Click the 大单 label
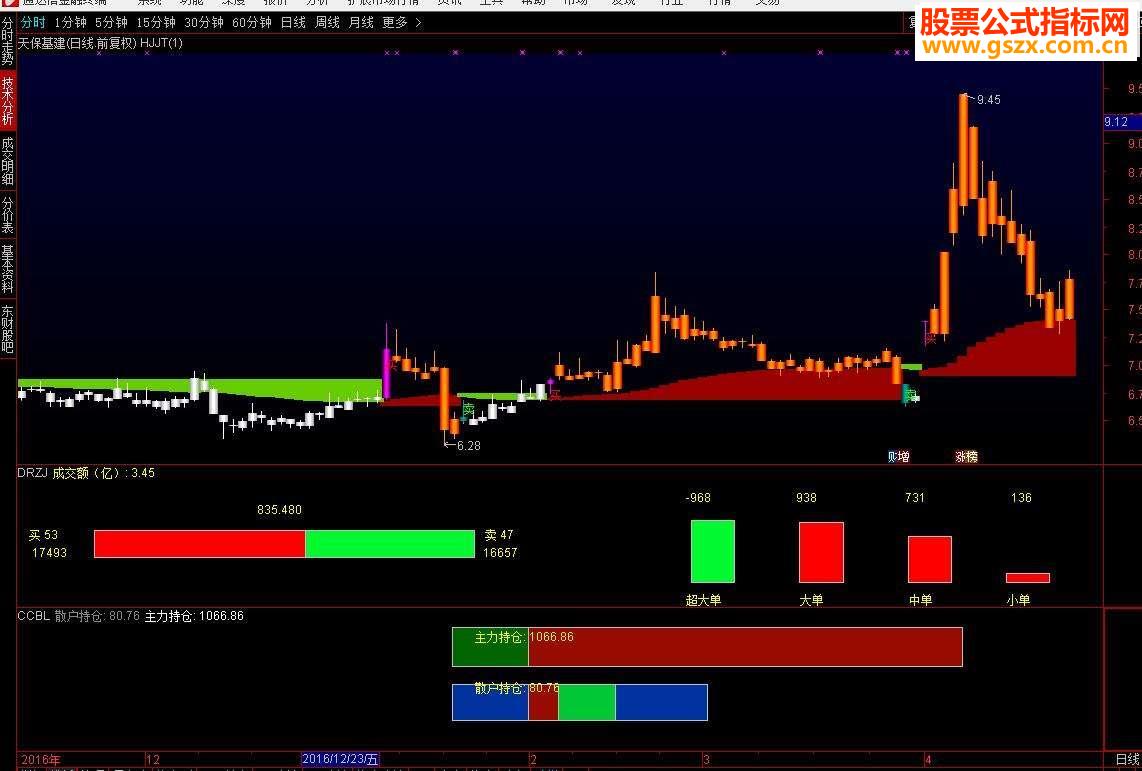The image size is (1142, 771). point(811,601)
